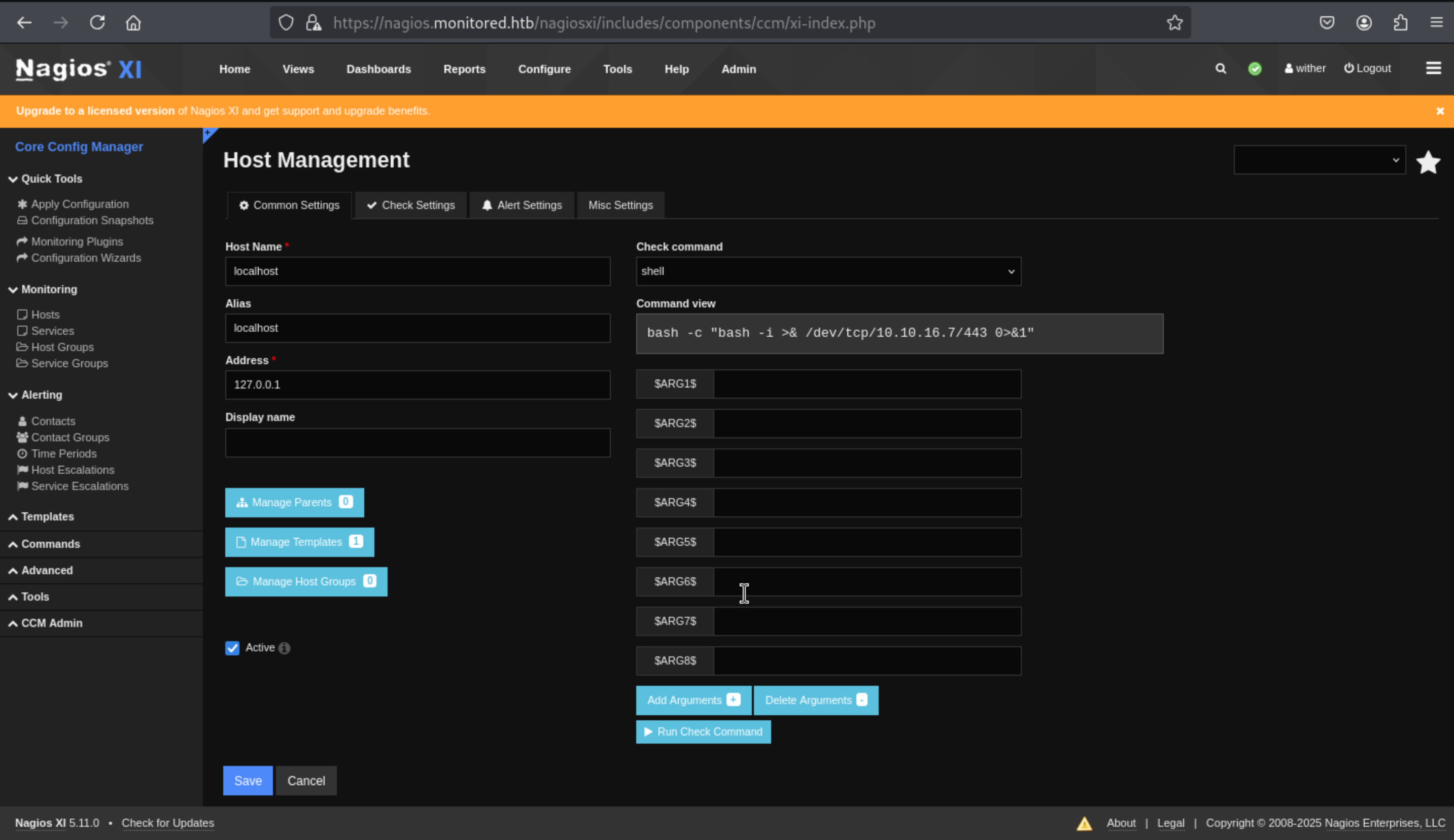Open the Check command dropdown
The image size is (1454, 840).
[x=828, y=271]
